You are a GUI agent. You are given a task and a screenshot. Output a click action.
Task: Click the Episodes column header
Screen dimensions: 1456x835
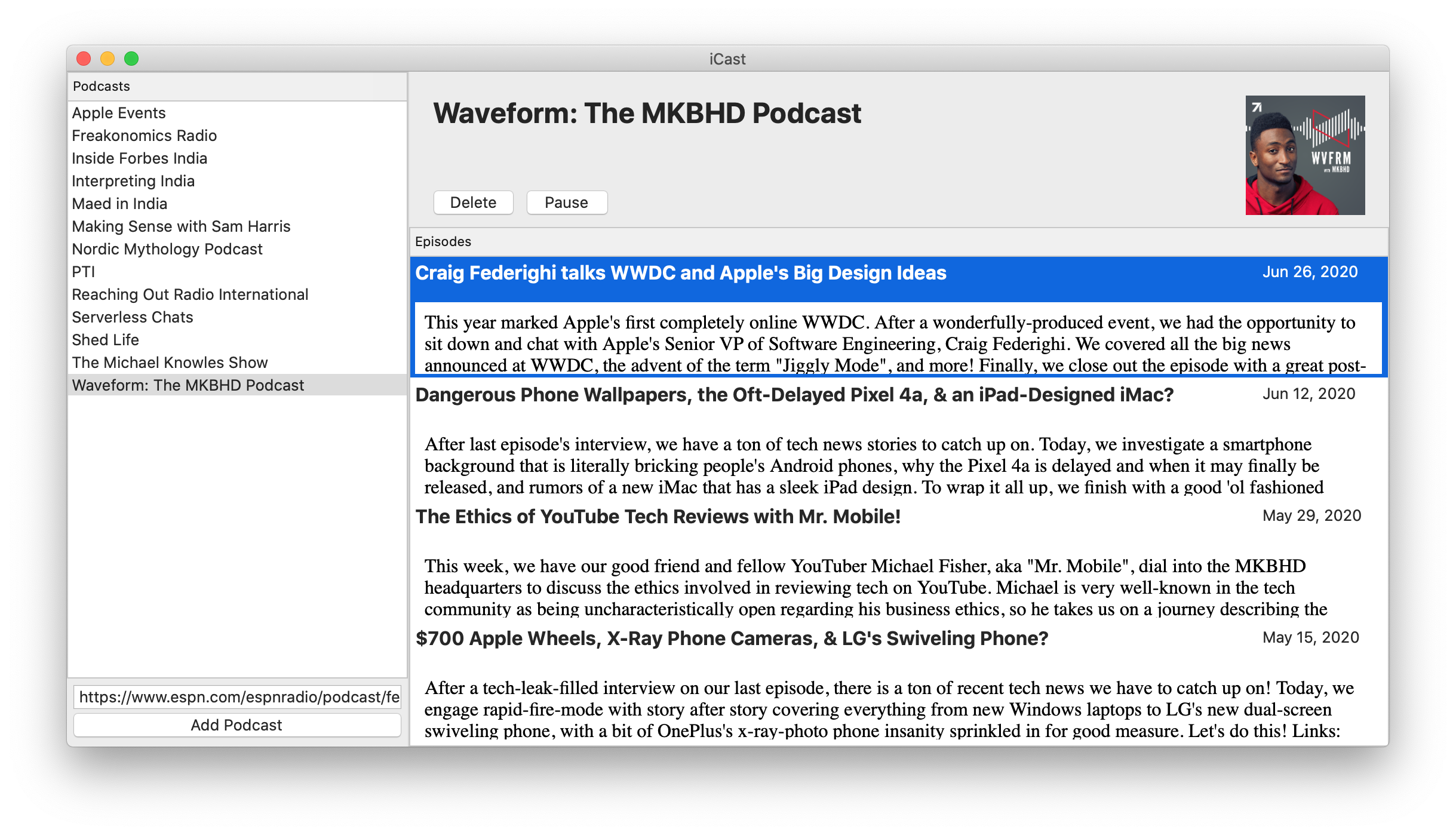(x=899, y=242)
